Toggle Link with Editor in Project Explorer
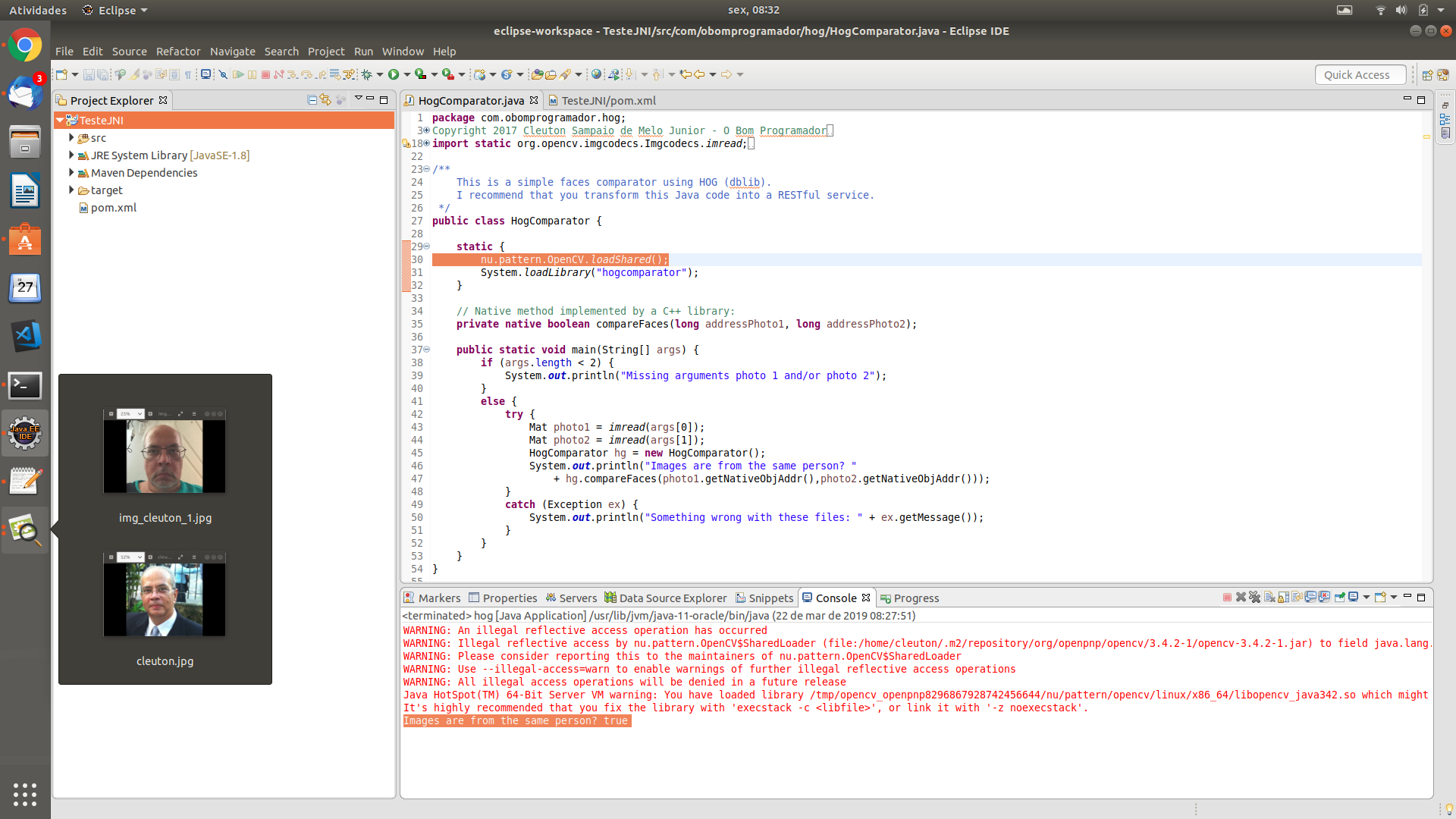Screen dimensions: 1456x819 [325, 100]
